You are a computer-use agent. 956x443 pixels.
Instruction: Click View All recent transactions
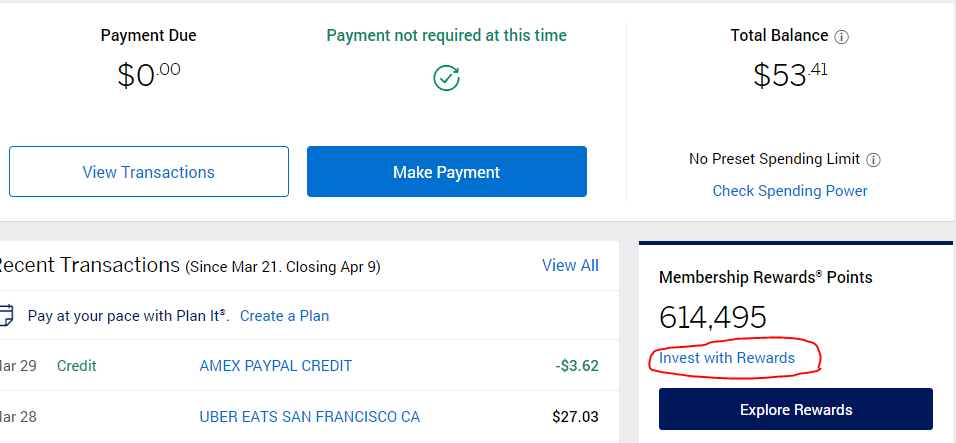(x=570, y=265)
